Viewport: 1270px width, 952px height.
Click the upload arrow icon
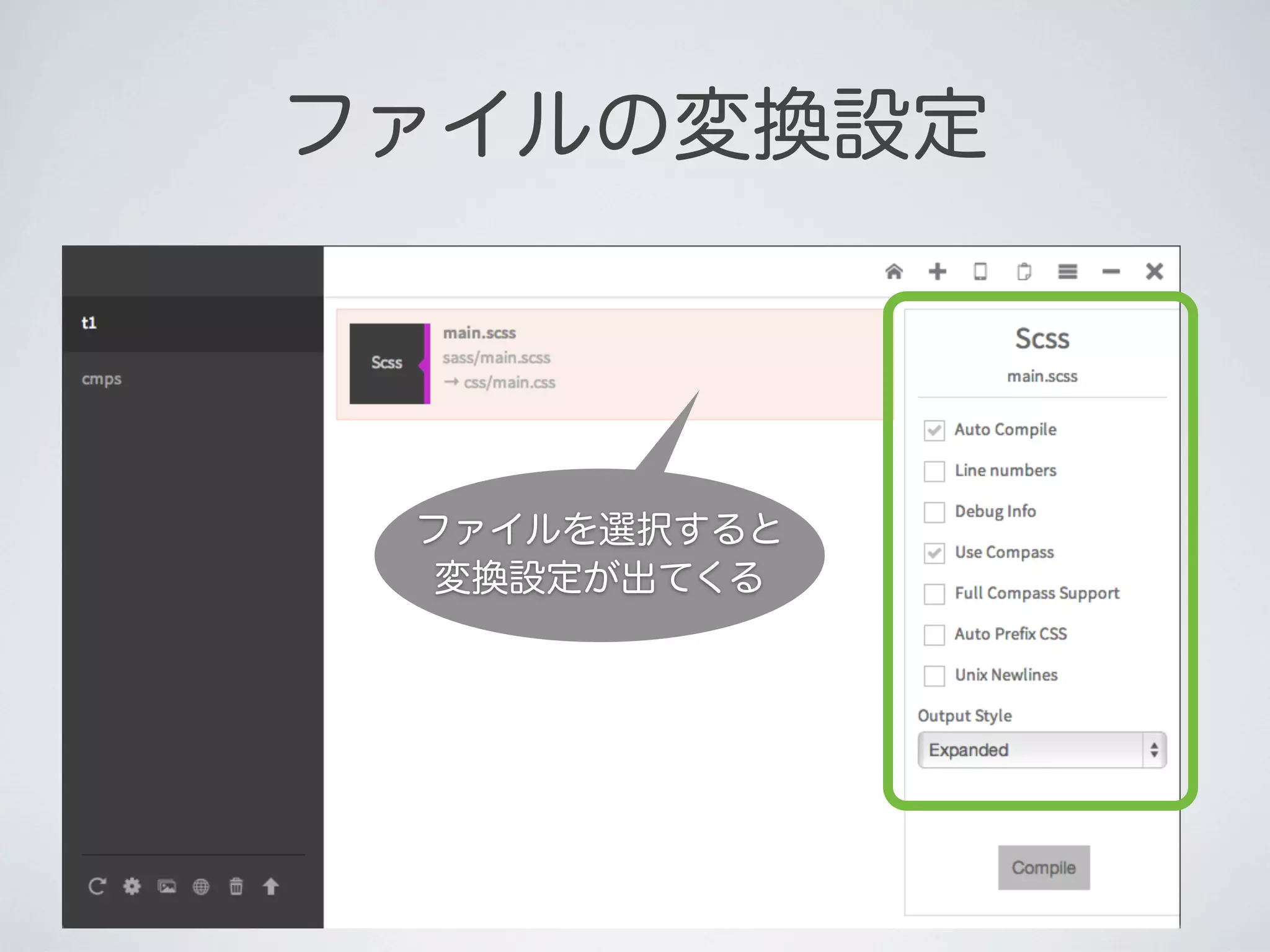270,886
